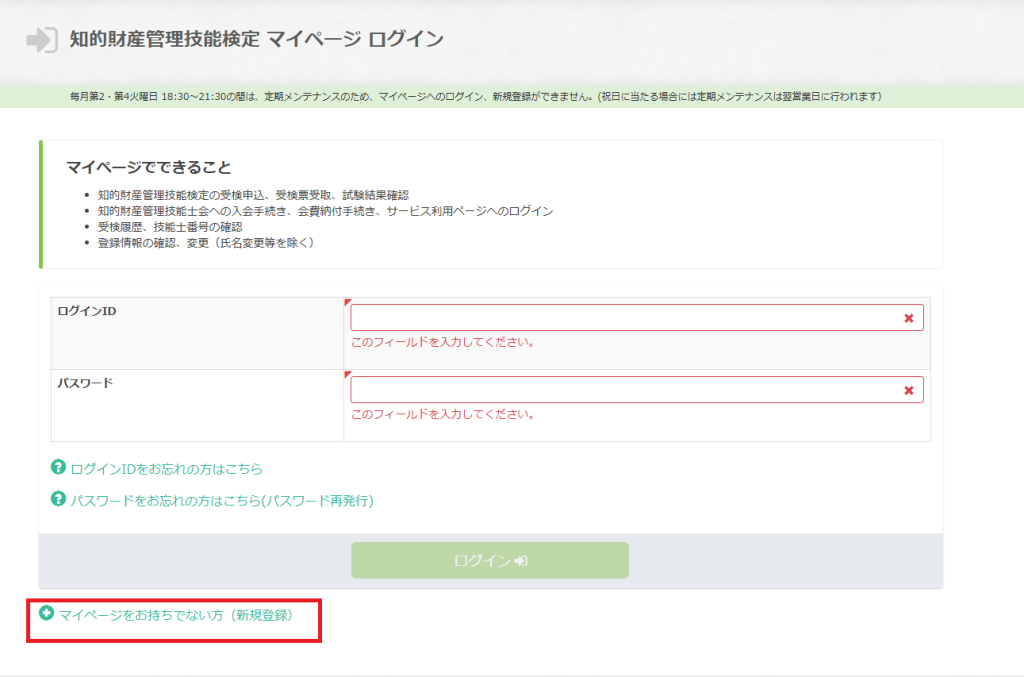Click the red X icon in the ログインID field
Image resolution: width=1024 pixels, height=677 pixels.
908,318
